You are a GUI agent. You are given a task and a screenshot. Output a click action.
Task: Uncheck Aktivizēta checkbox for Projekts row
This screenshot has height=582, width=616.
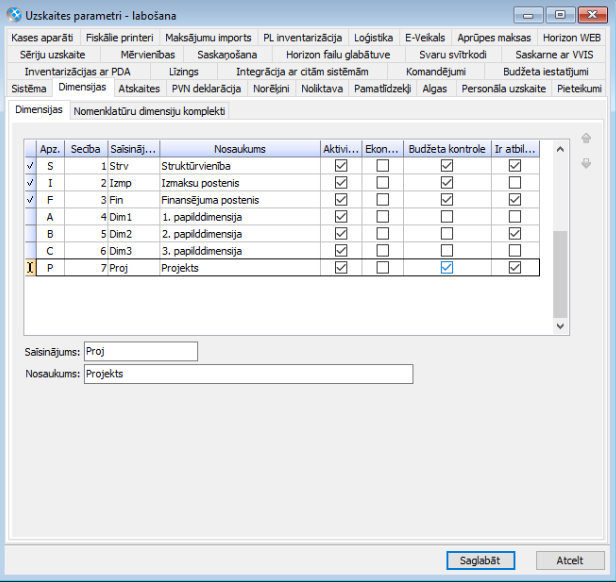click(341, 268)
